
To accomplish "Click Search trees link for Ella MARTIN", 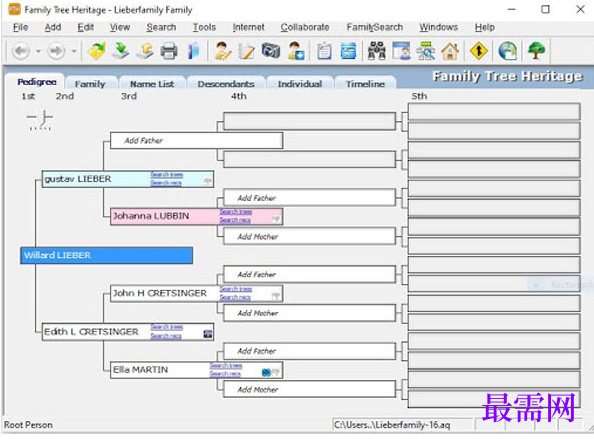I will 226,366.
